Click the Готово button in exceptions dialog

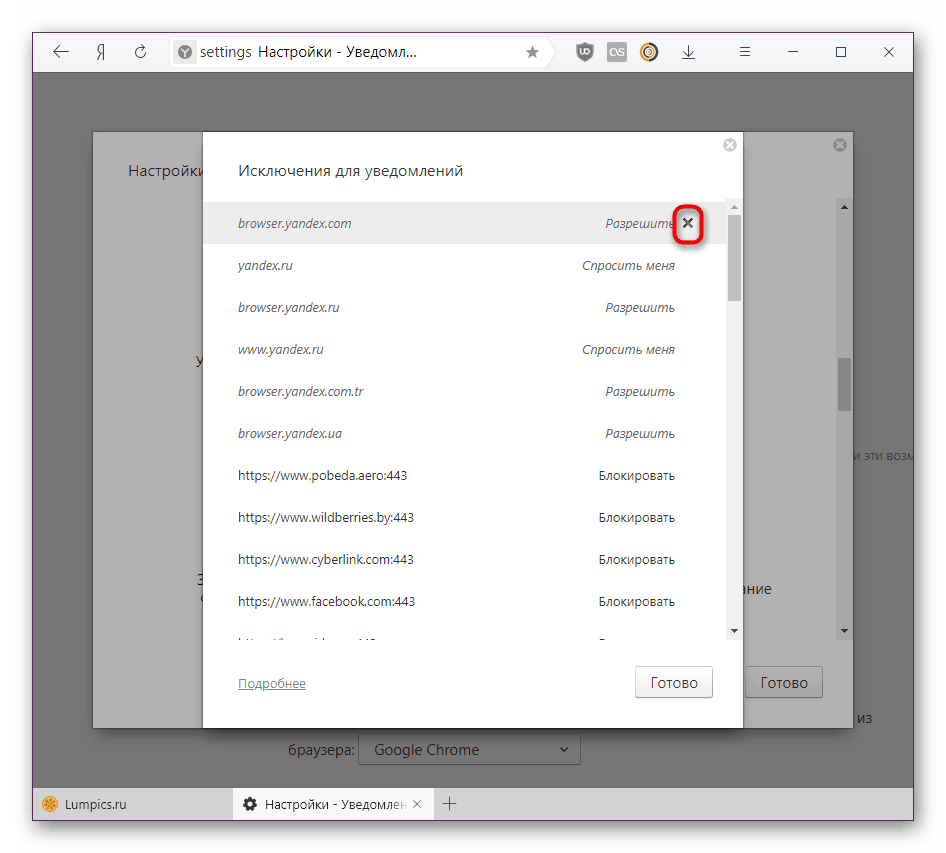tap(674, 682)
